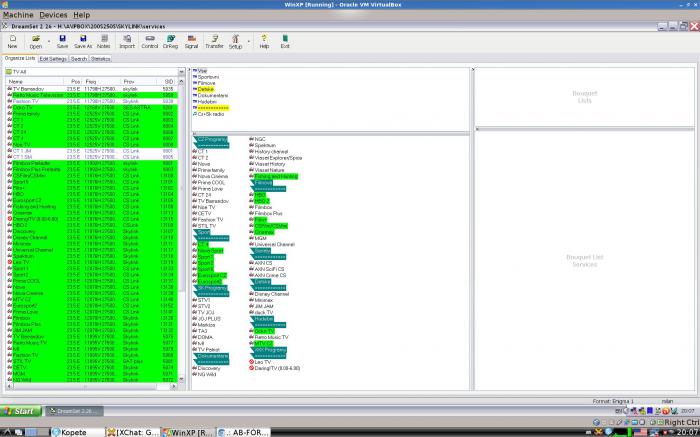Click the New toolbar icon
Image resolution: width=700 pixels, height=437 pixels.
(x=12, y=42)
